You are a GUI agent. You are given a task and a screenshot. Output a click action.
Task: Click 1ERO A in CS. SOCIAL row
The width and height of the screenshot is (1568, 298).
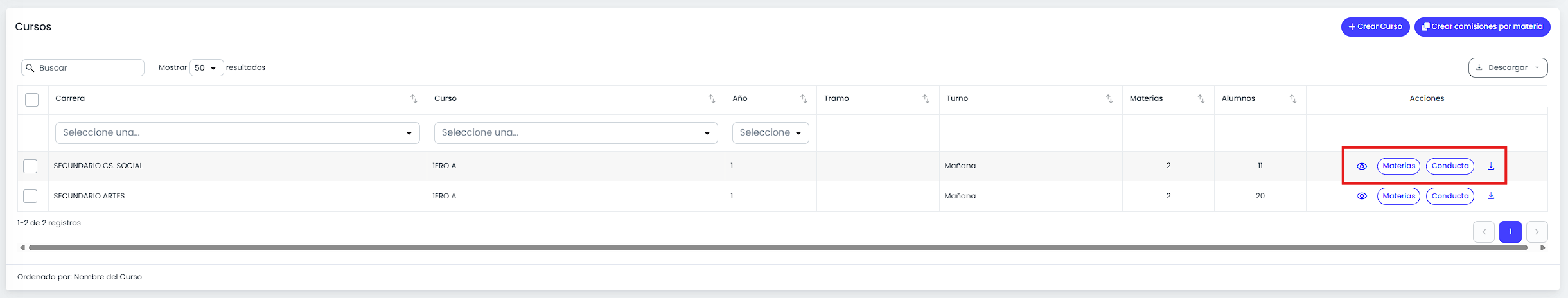tap(445, 166)
